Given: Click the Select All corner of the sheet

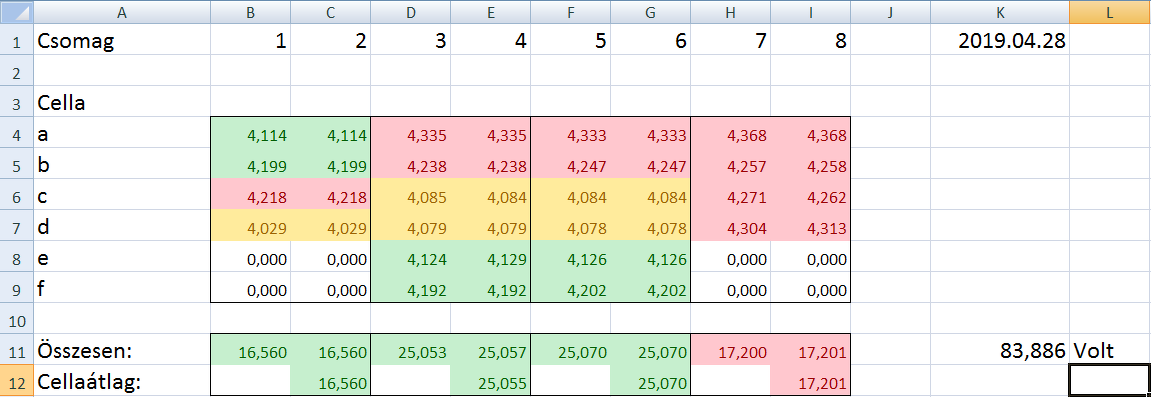Looking at the screenshot, I should [x=16, y=11].
